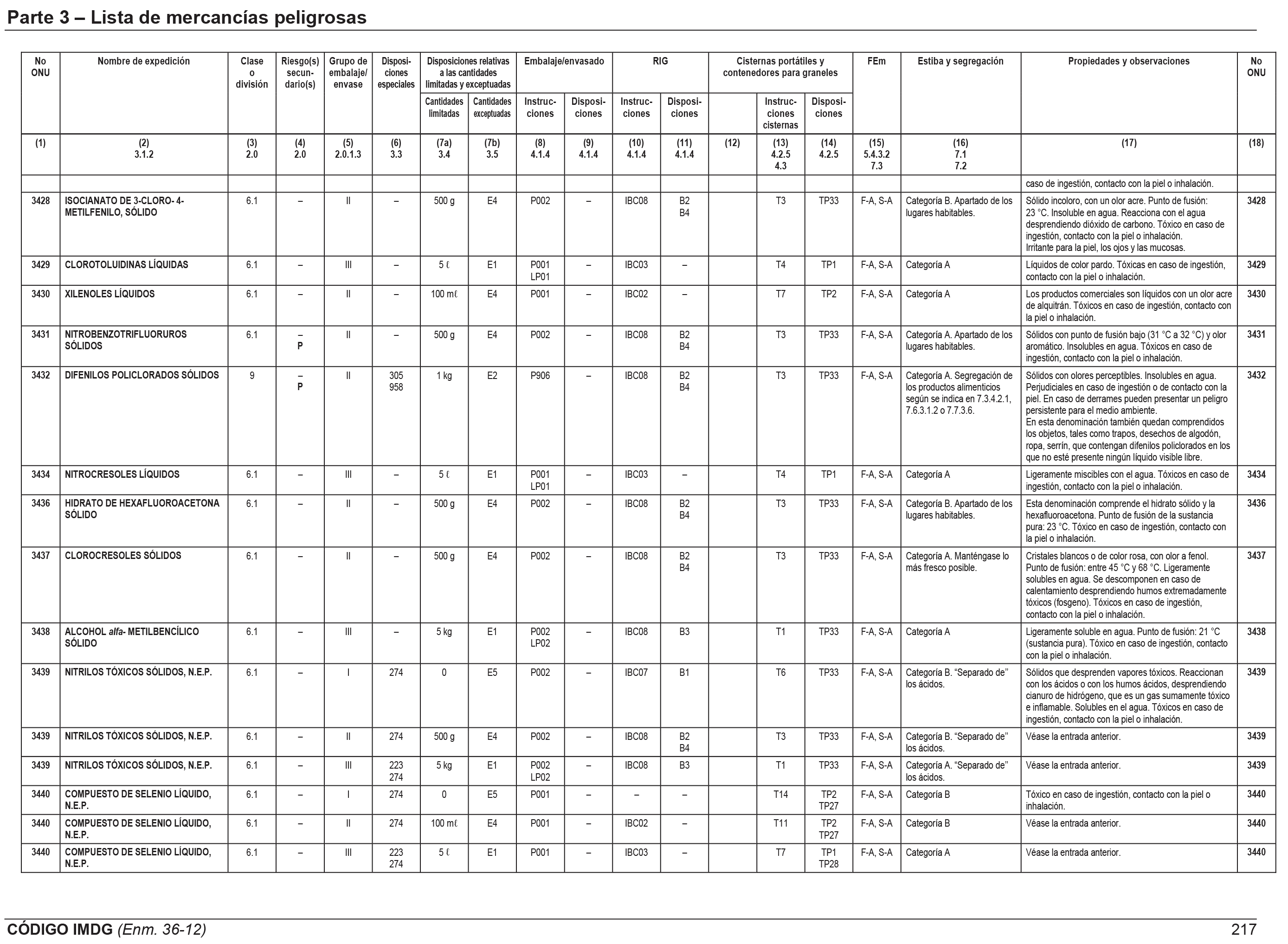Viewport: 1288px width, 944px height.
Task: Click 'P906' packing instruction cell
Action: [x=540, y=375]
